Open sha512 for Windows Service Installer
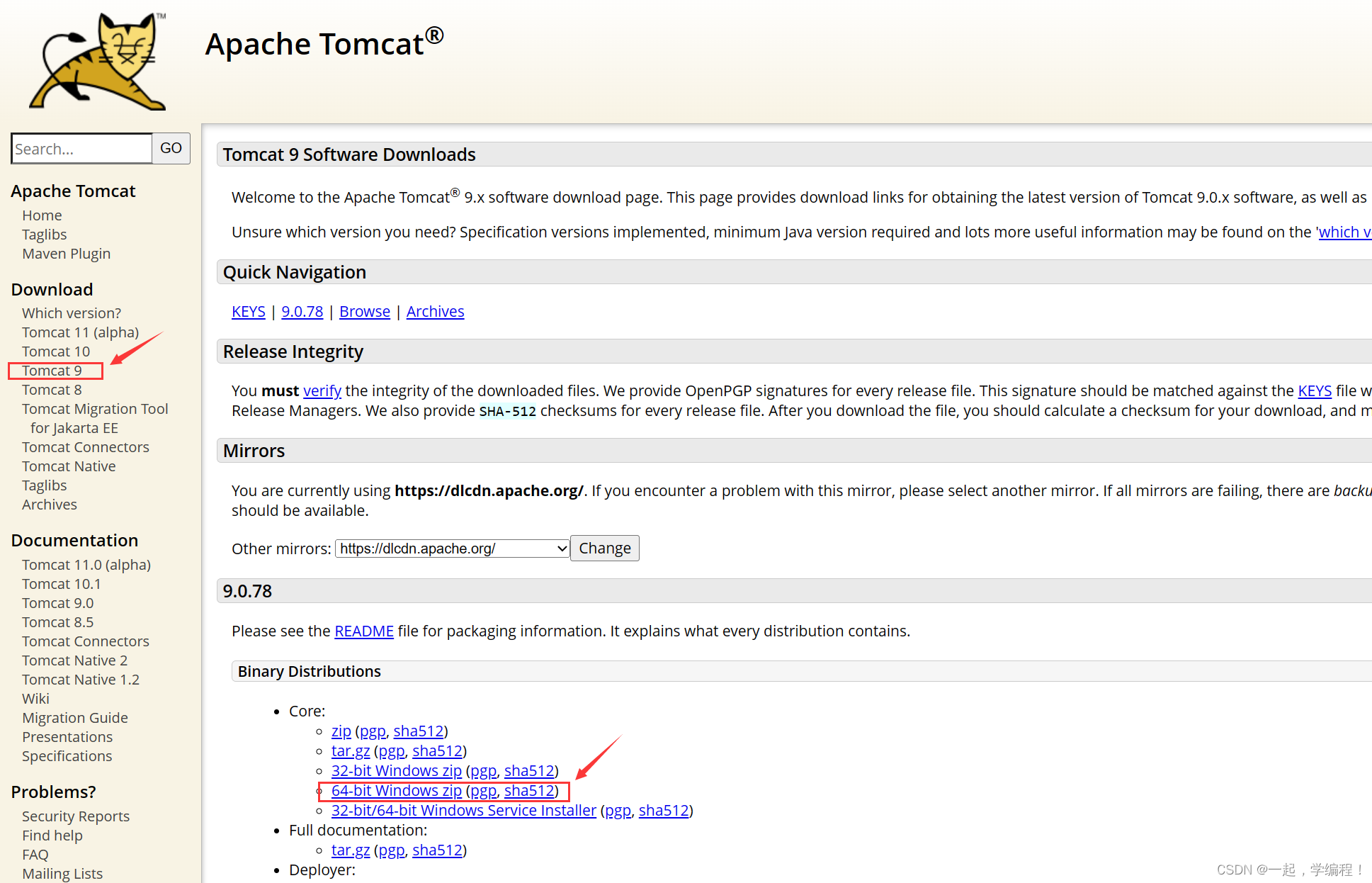 664,810
